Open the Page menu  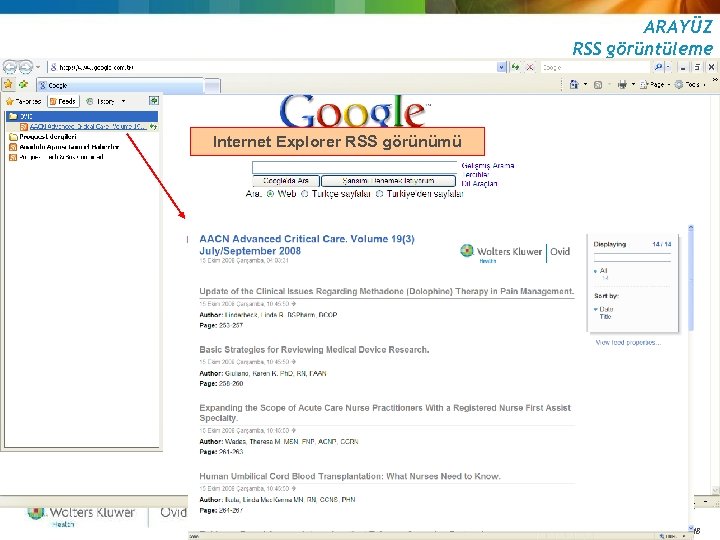(655, 84)
